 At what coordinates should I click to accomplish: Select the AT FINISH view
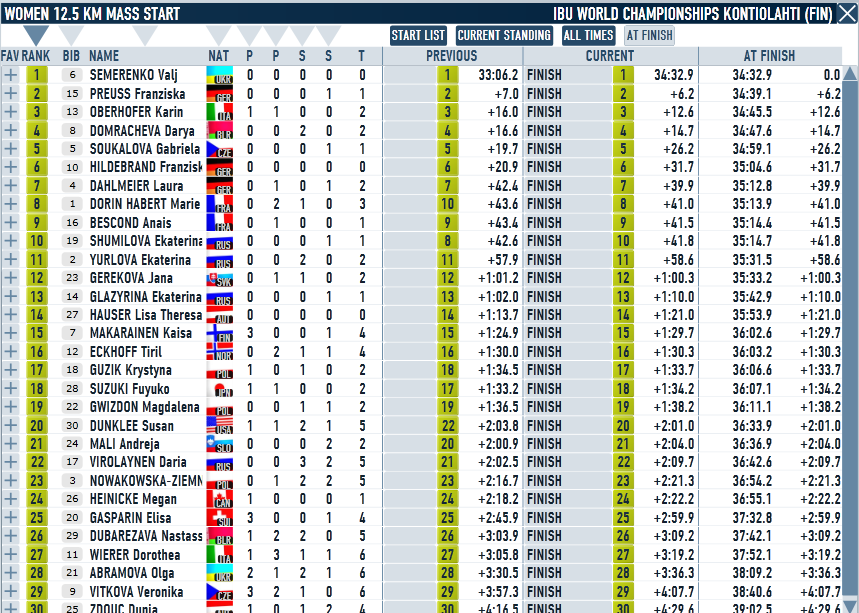coord(650,36)
